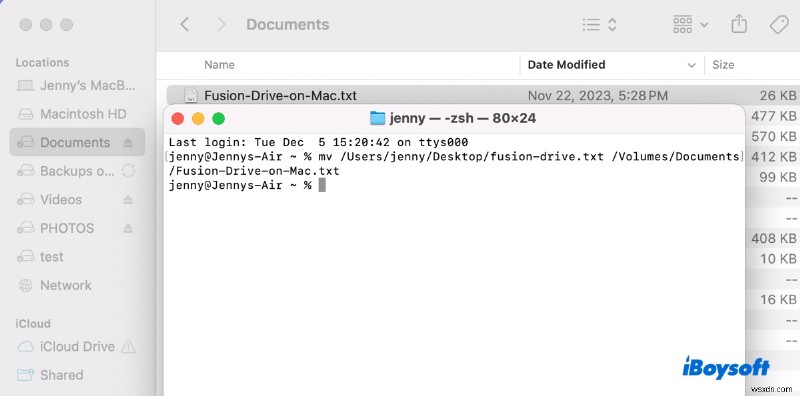Sort by Date Modified column
Image resolution: width=800 pixels, height=396 pixels.
pyautogui.click(x=566, y=65)
